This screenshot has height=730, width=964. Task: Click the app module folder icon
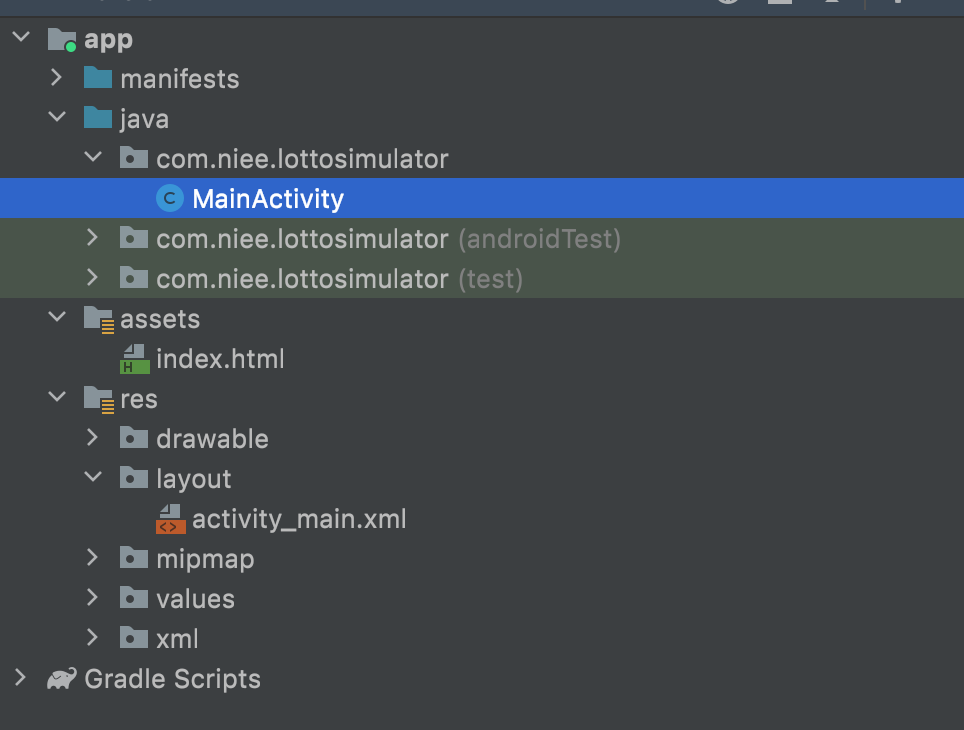pos(62,39)
